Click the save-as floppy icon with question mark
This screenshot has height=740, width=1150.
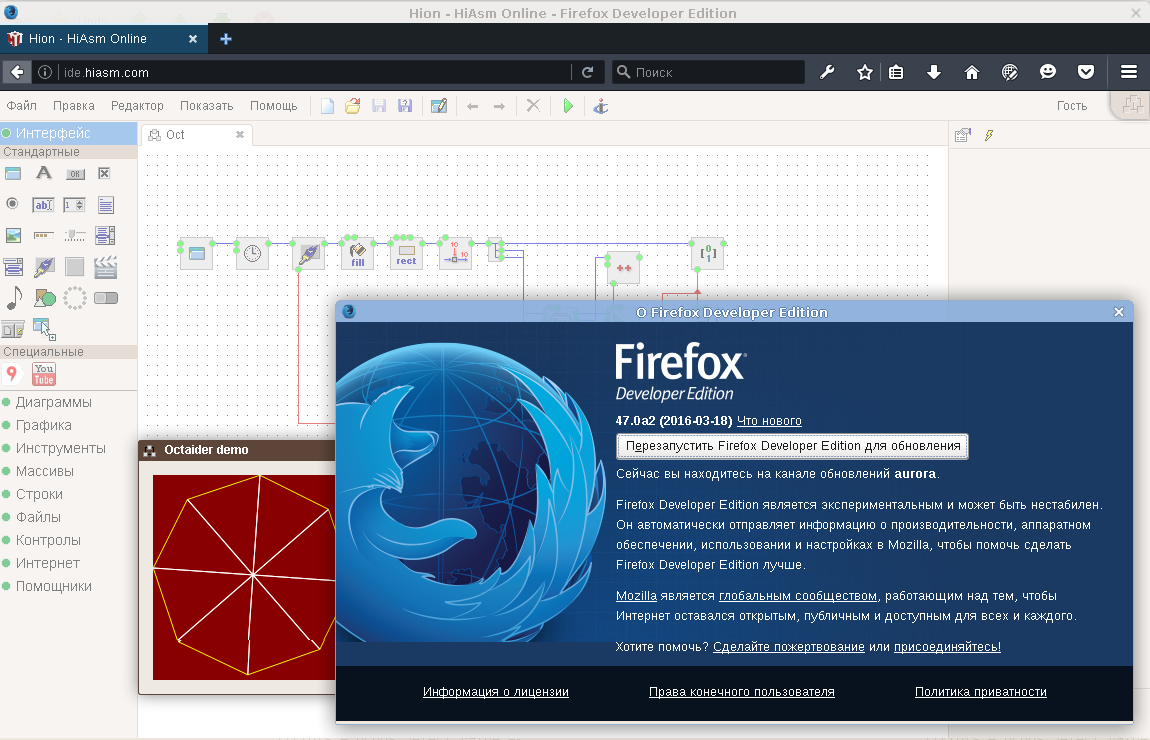point(405,106)
